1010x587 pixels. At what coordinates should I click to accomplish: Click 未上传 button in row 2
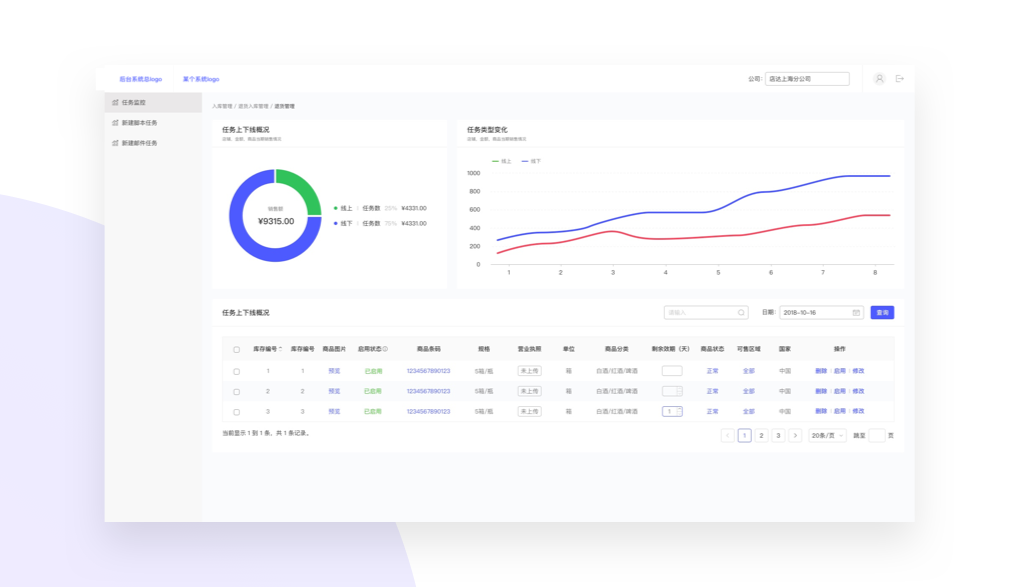tap(529, 391)
